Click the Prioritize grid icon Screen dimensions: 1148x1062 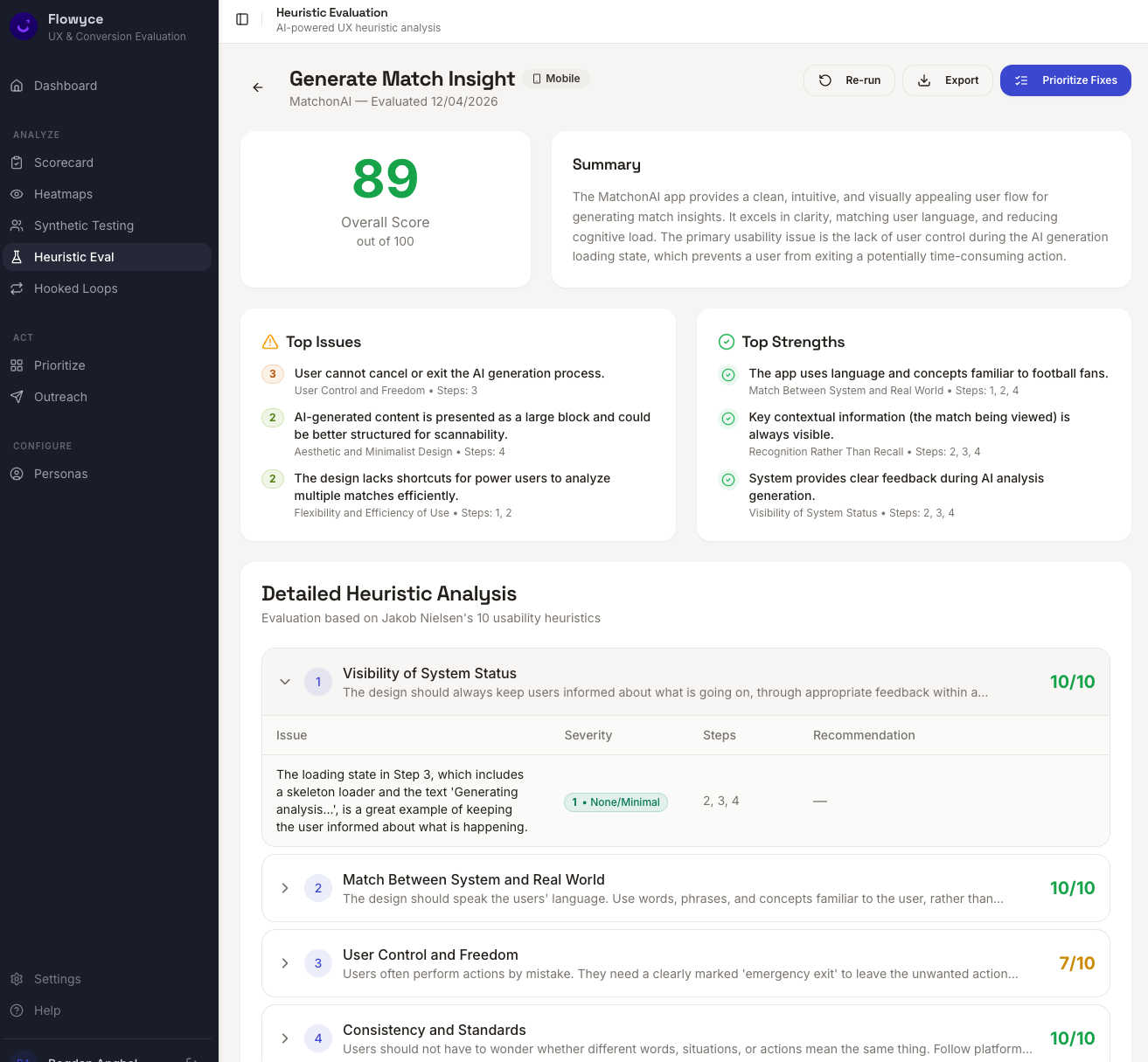click(x=17, y=365)
